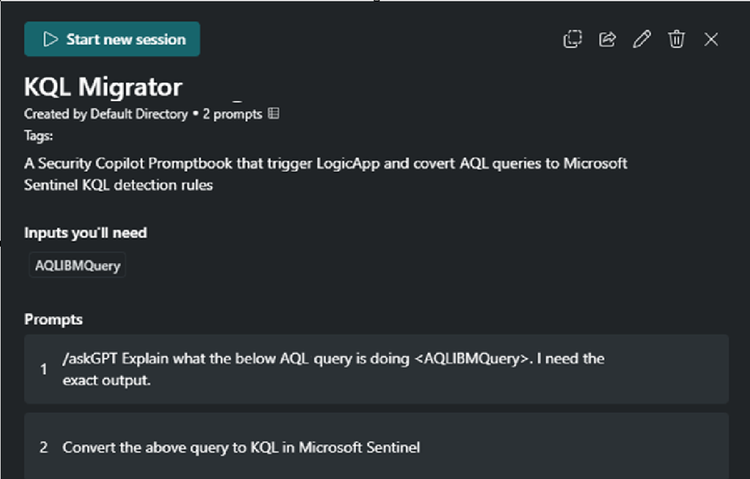Click the 2 prompts count text
750x479 pixels.
(232, 114)
